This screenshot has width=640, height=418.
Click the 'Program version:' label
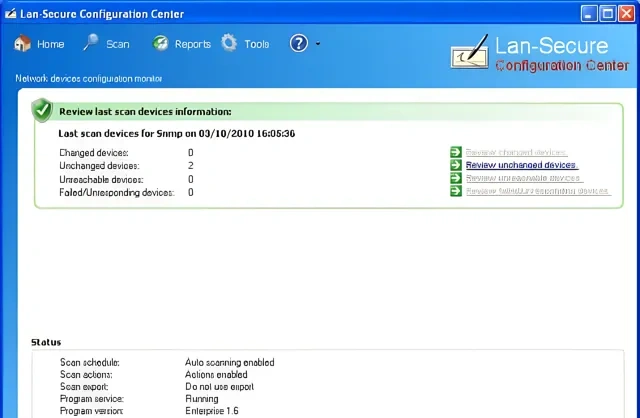coord(91,411)
